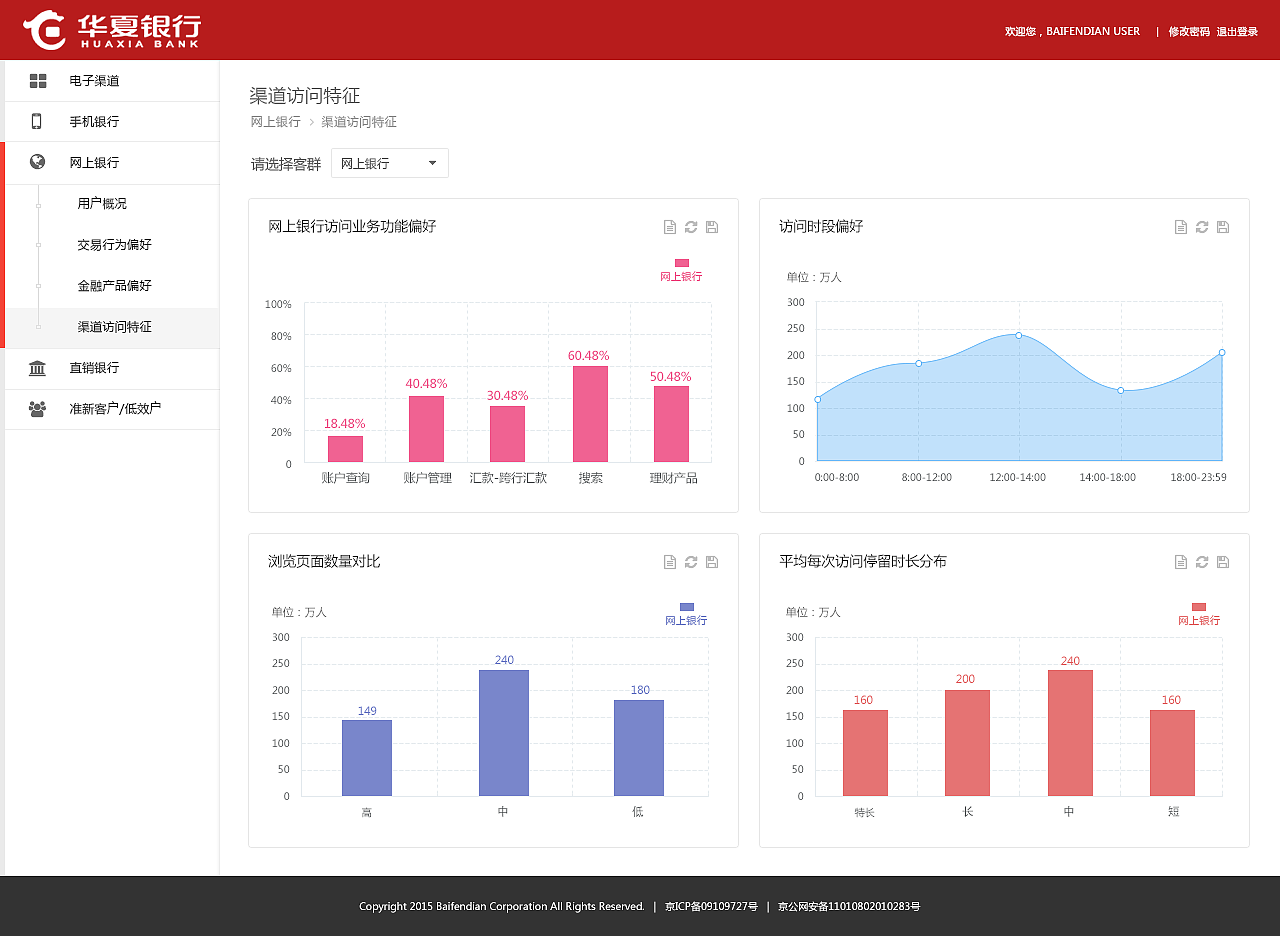This screenshot has height=936, width=1280.
Task: Refresh the 网上银行访问业务功能偏好 chart
Action: tap(691, 227)
